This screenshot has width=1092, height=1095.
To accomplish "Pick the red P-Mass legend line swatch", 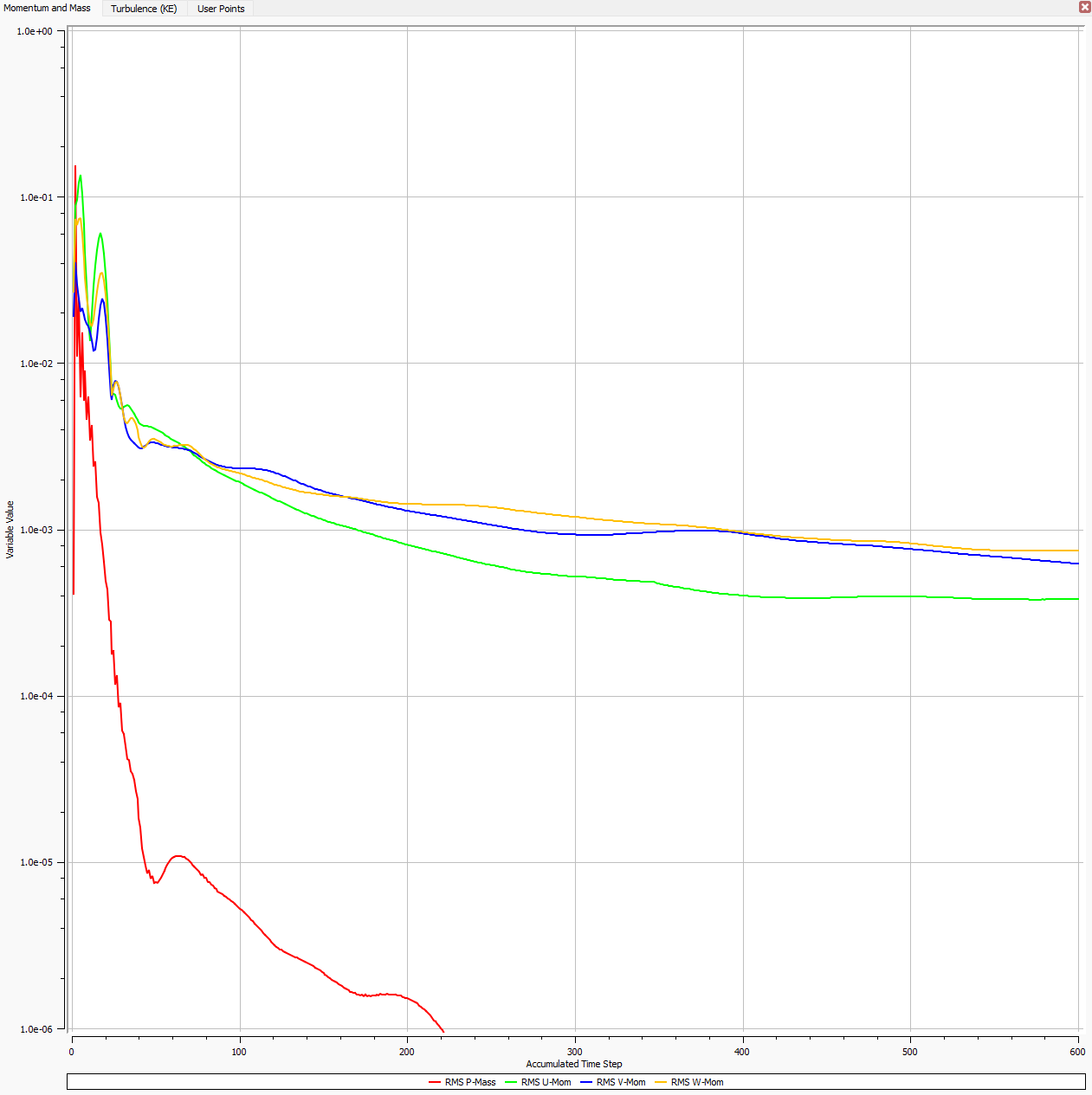I will click(435, 1082).
